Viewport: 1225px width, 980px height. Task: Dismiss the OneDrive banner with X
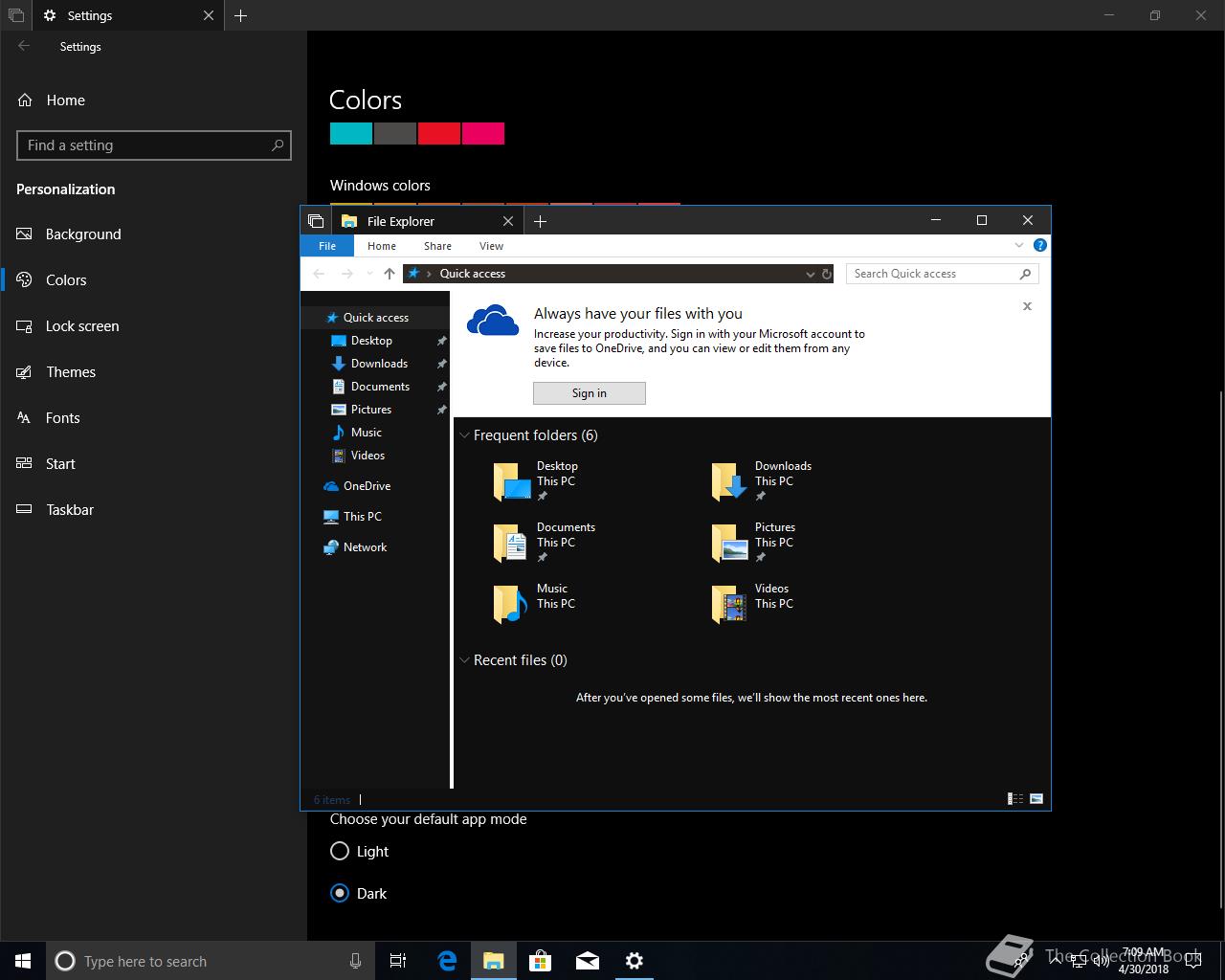pos(1027,306)
